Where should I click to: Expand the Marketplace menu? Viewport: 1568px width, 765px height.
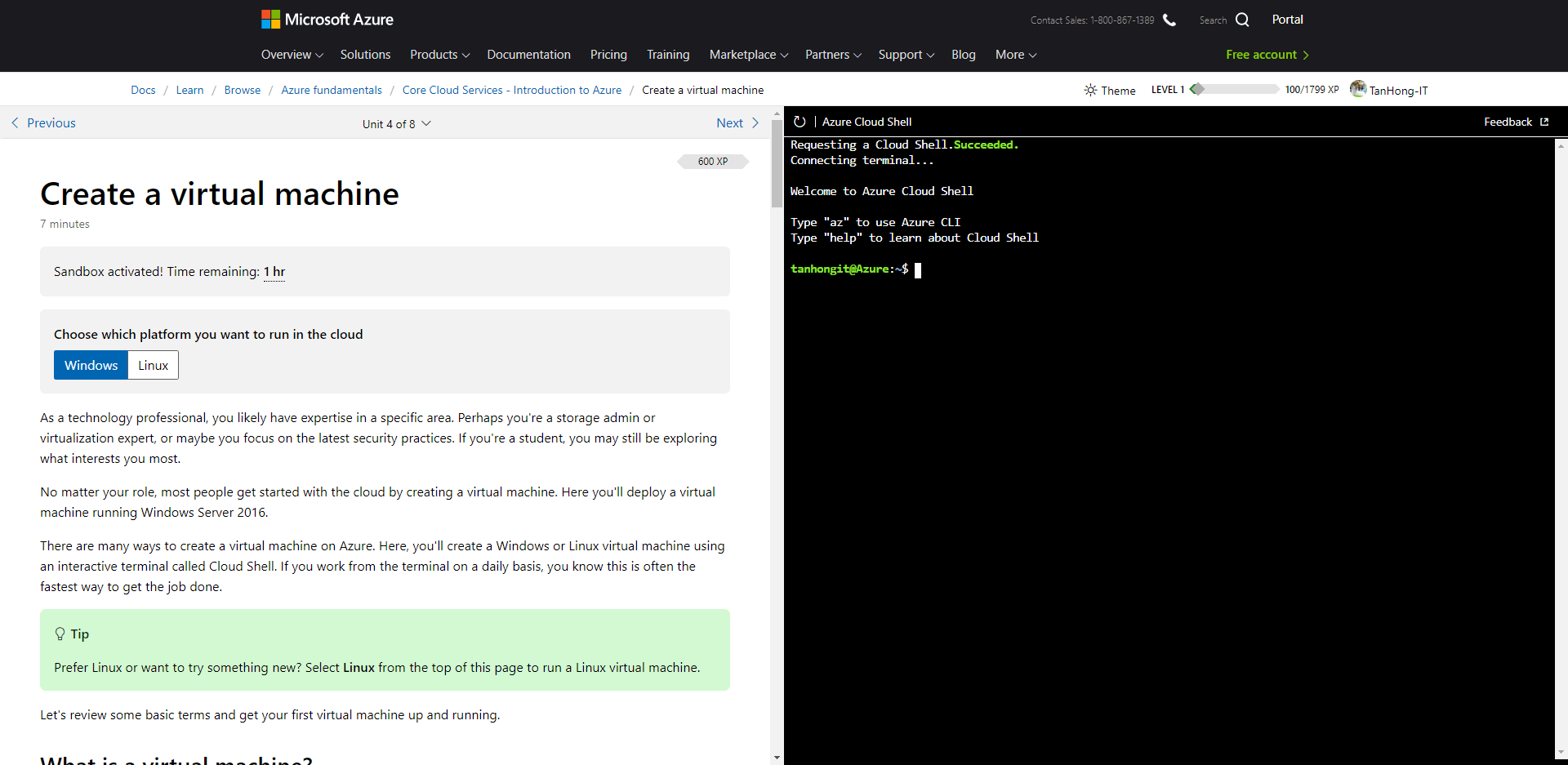coord(749,55)
